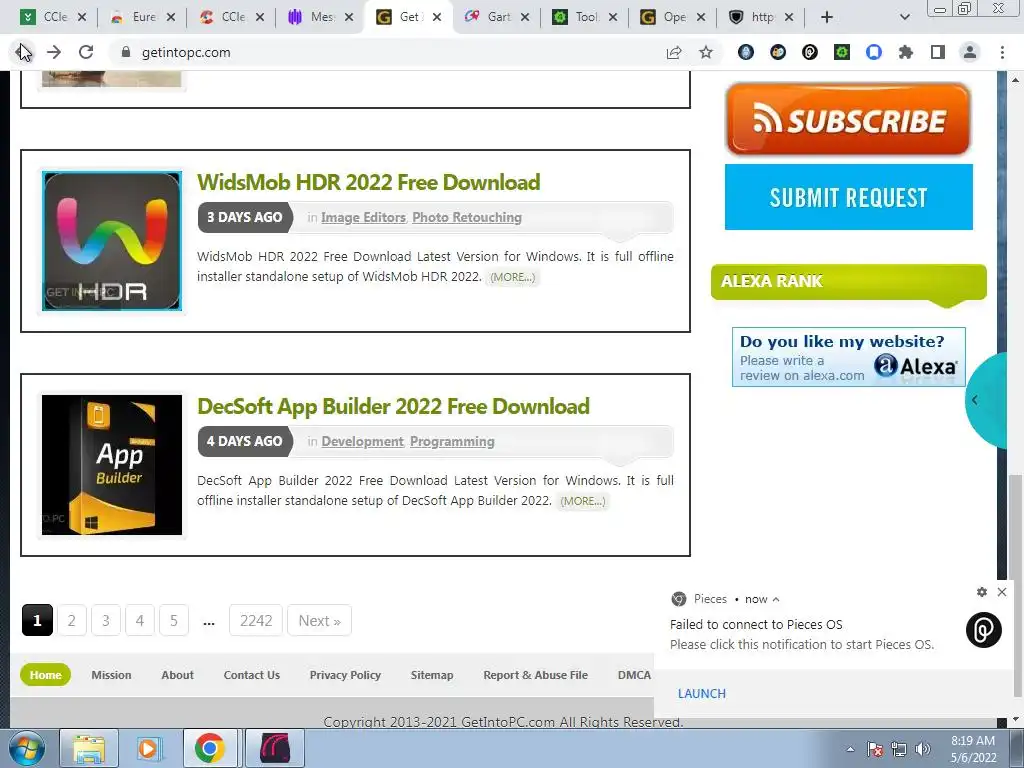
Task: Open Chrome three-dot menu
Action: [x=1002, y=52]
